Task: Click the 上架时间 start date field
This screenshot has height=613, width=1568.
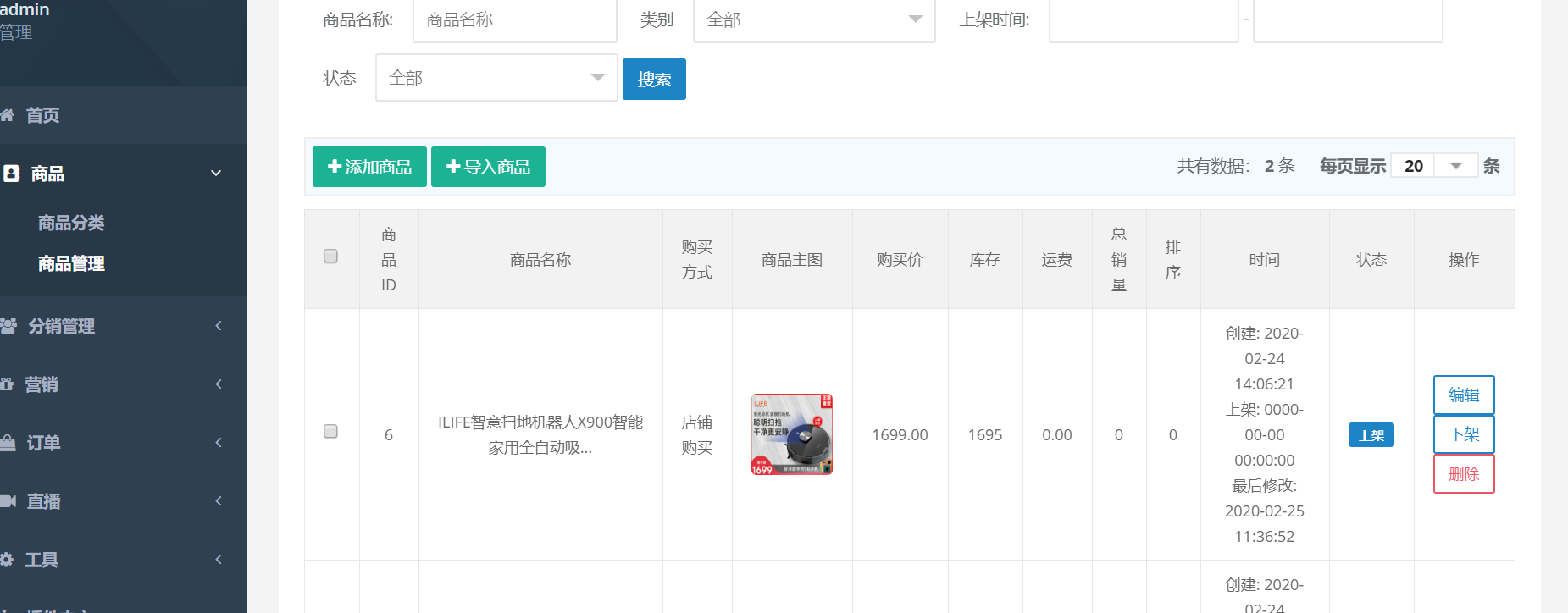Action: [1144, 19]
